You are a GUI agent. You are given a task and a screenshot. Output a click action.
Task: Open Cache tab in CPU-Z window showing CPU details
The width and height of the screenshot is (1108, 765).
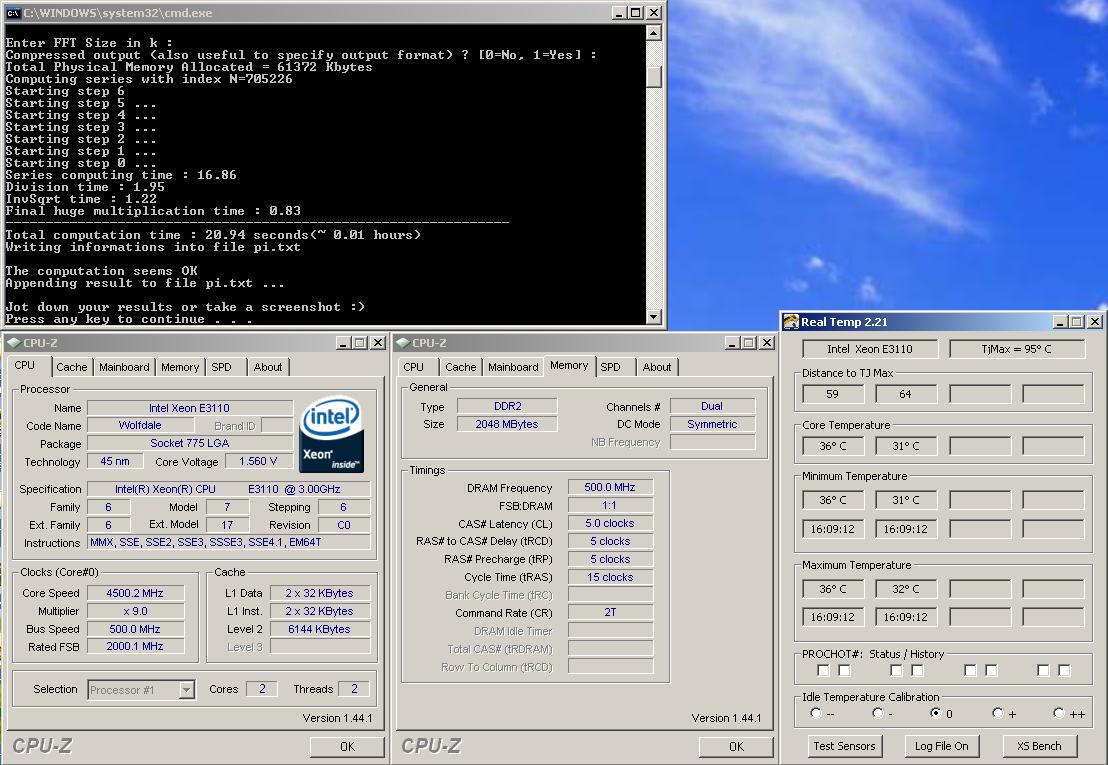(71, 367)
